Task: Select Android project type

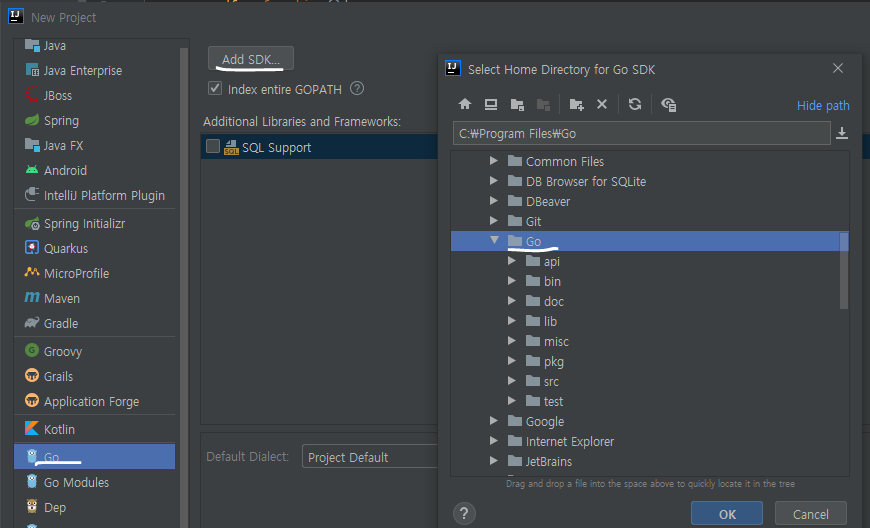Action: (x=94, y=170)
